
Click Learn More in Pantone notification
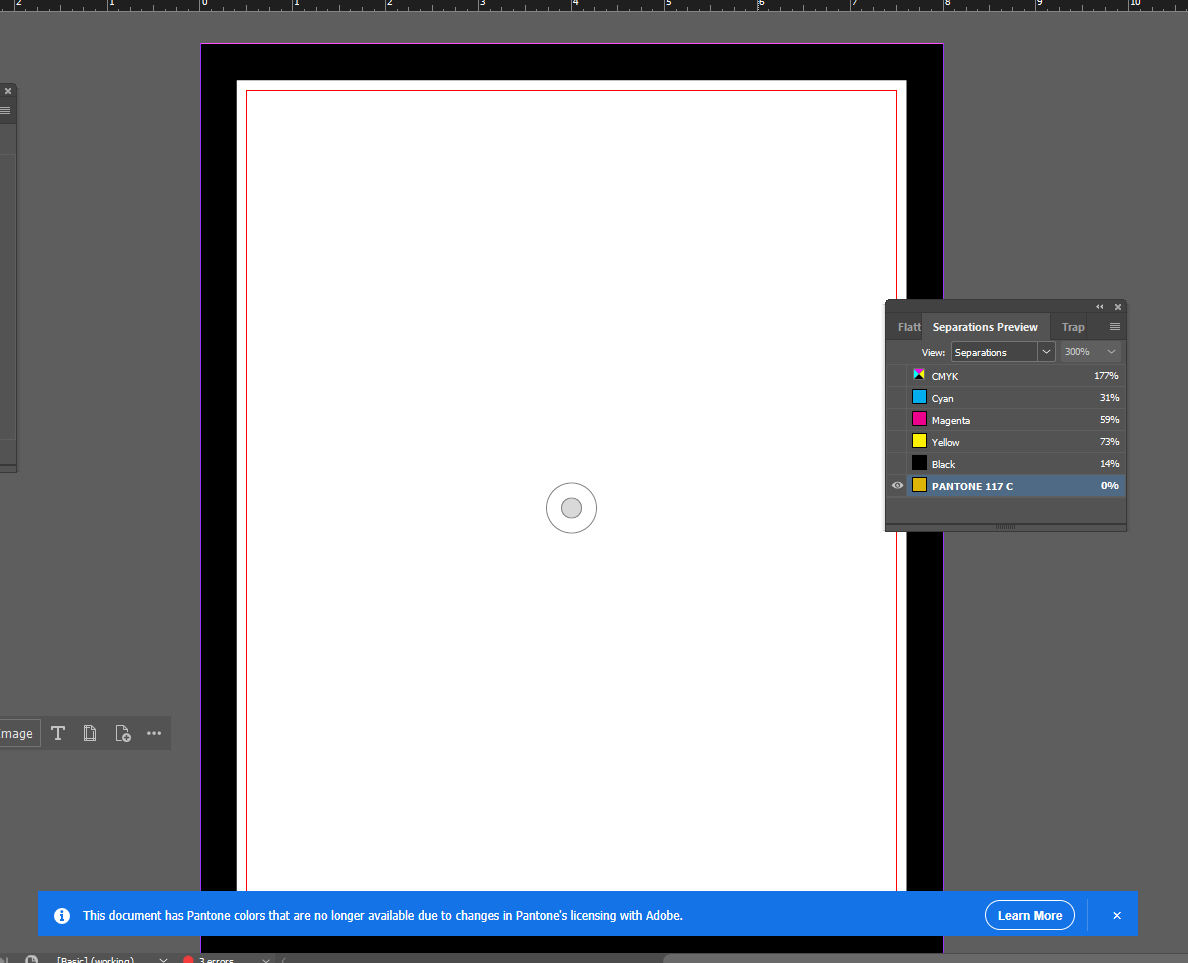point(1030,915)
